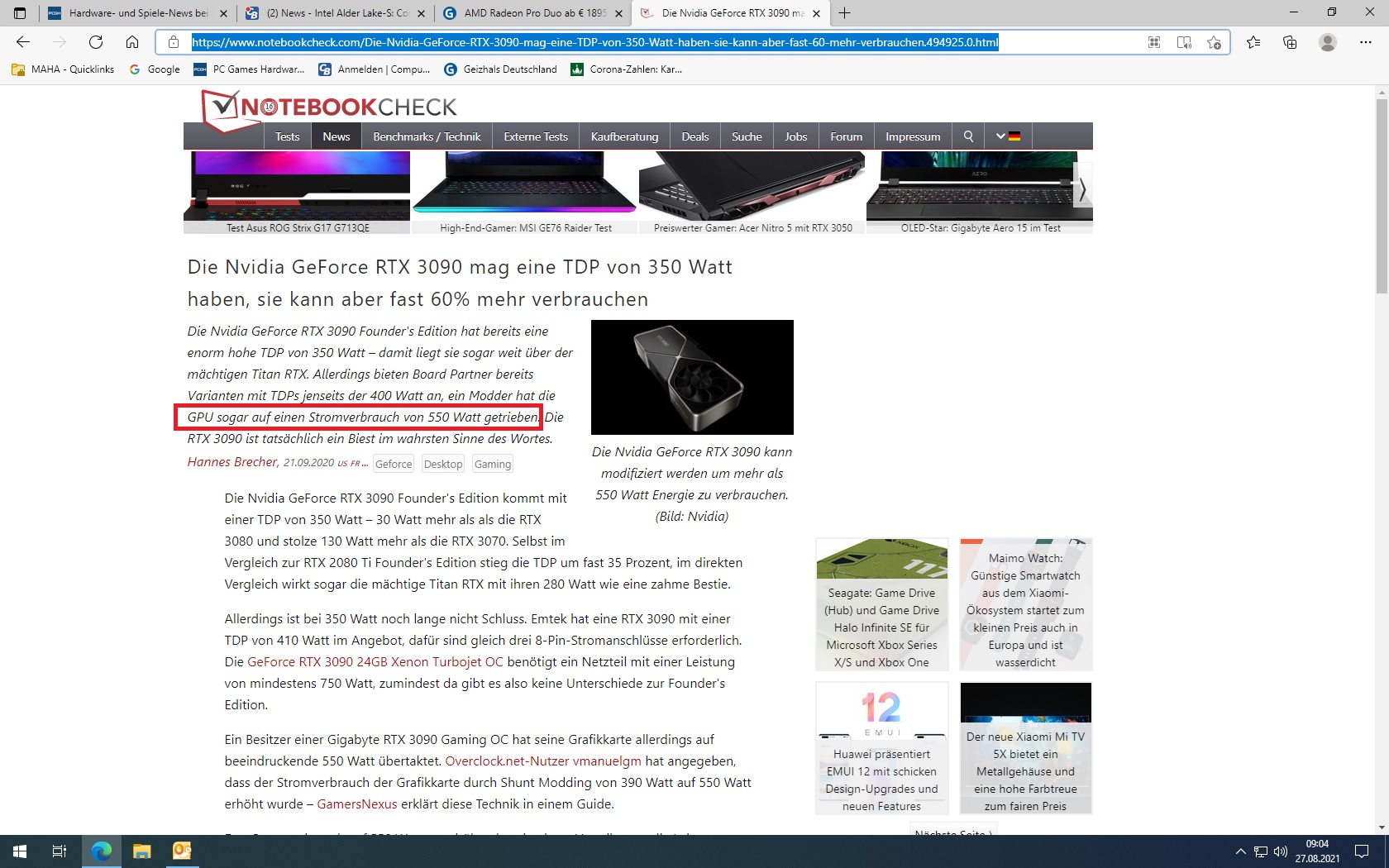Open Task View on the taskbar

(x=60, y=851)
